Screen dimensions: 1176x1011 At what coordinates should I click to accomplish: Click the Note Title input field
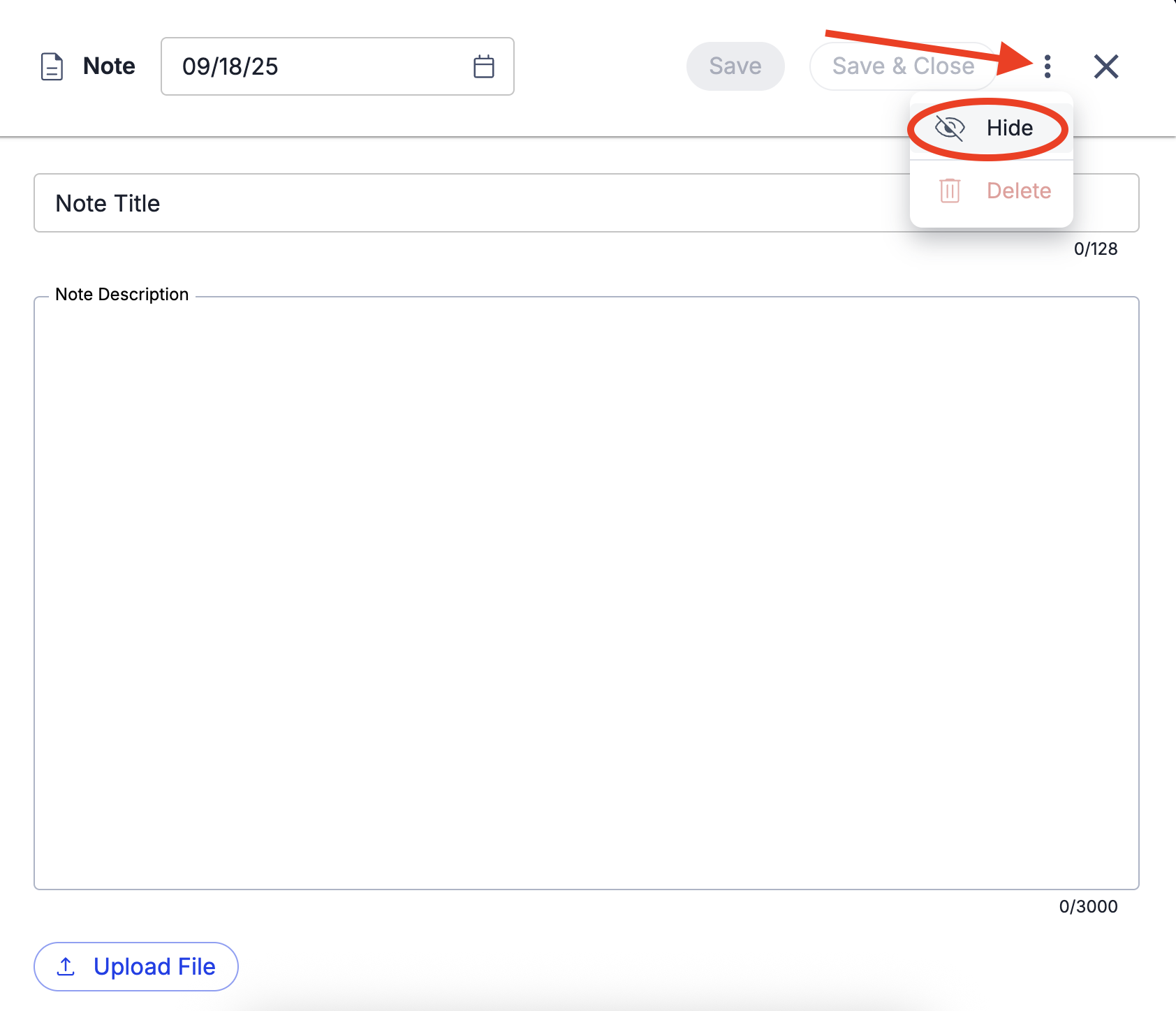pos(419,203)
